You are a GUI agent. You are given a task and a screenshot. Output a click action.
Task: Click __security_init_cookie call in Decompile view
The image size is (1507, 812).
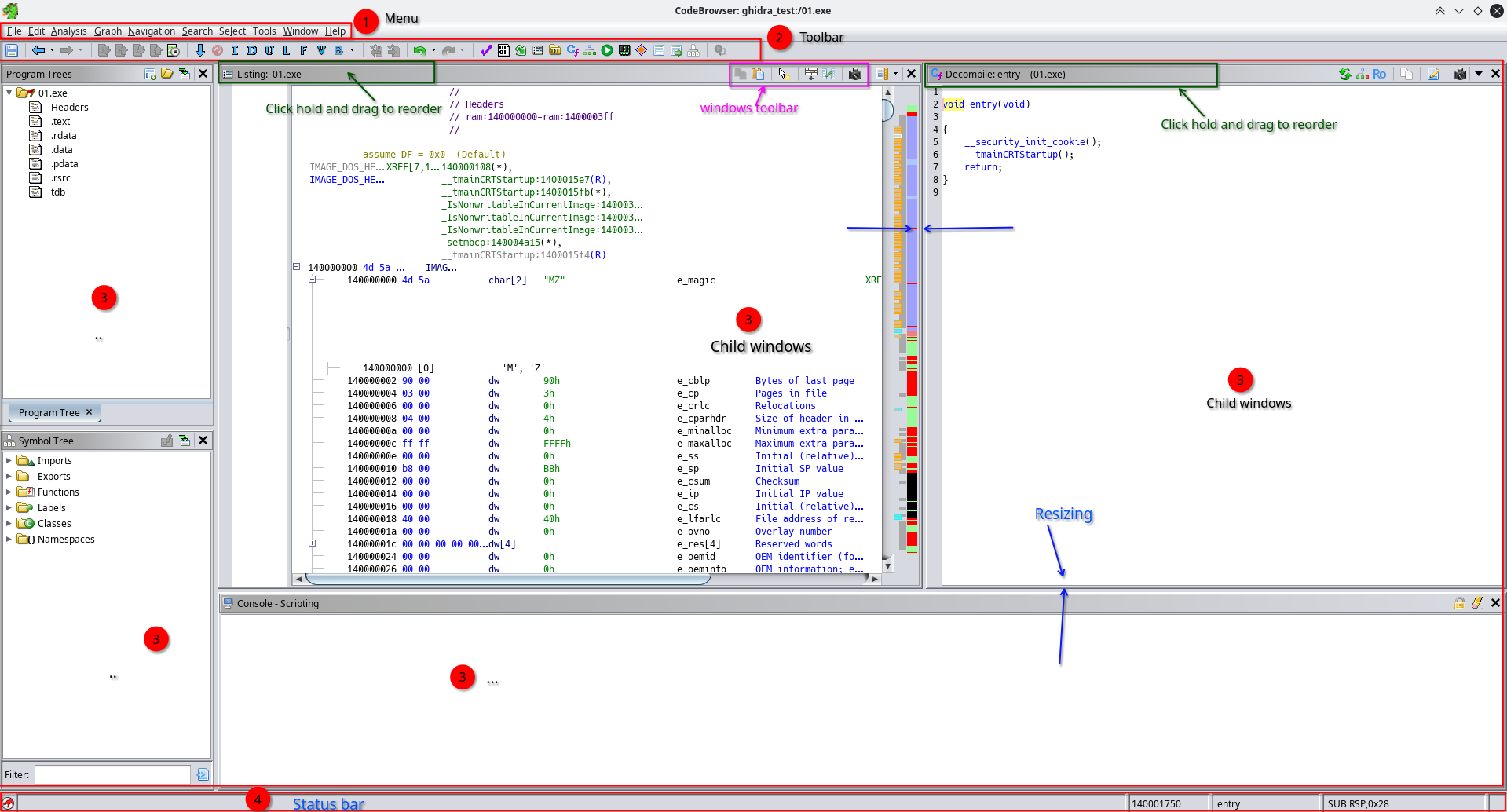click(1026, 142)
